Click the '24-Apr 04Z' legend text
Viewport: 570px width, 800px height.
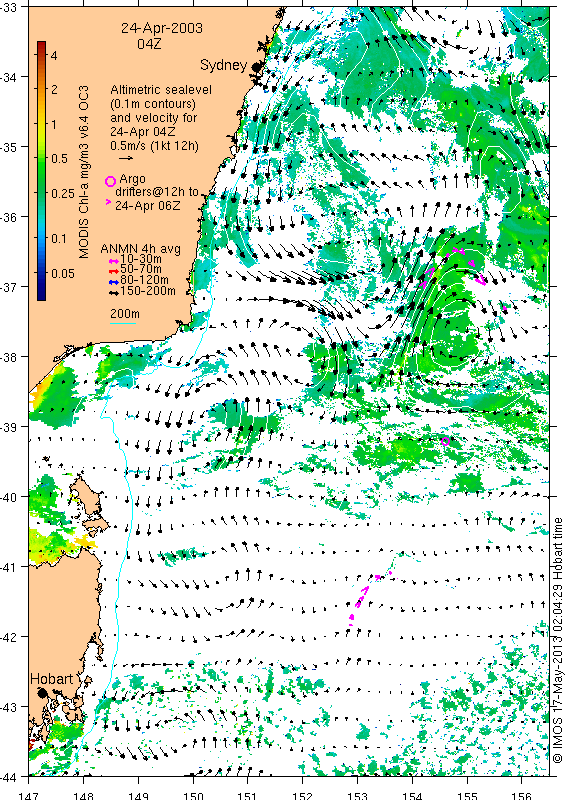tap(143, 132)
